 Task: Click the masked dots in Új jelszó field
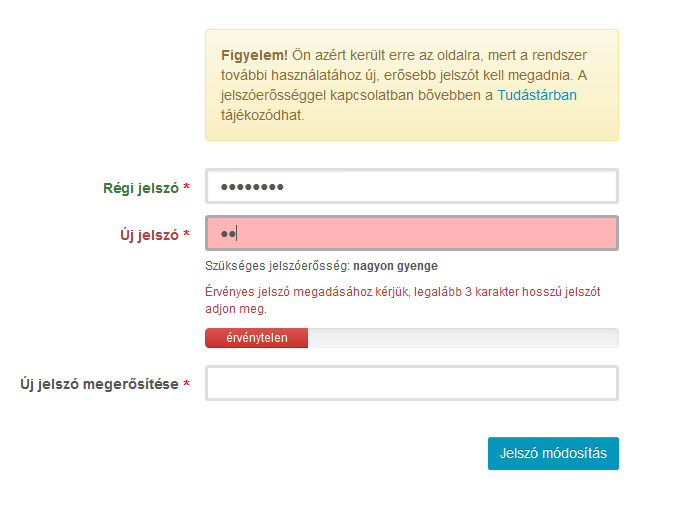227,234
